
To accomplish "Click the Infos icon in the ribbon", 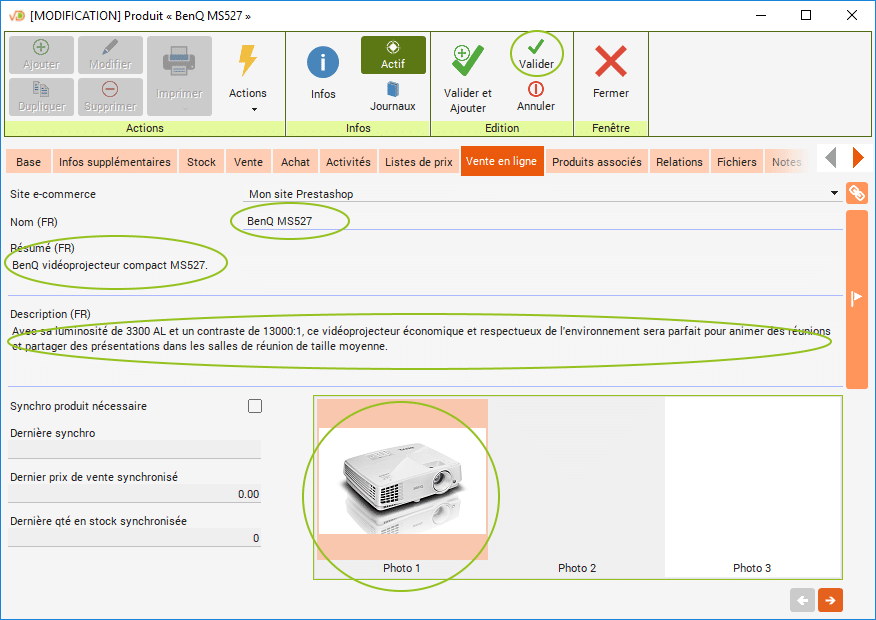I will tap(322, 62).
